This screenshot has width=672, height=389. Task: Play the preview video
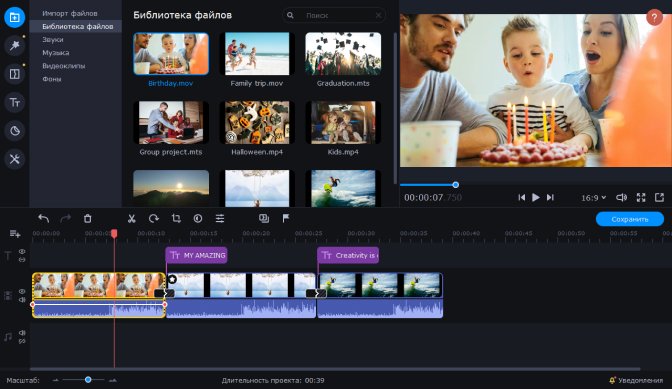536,197
